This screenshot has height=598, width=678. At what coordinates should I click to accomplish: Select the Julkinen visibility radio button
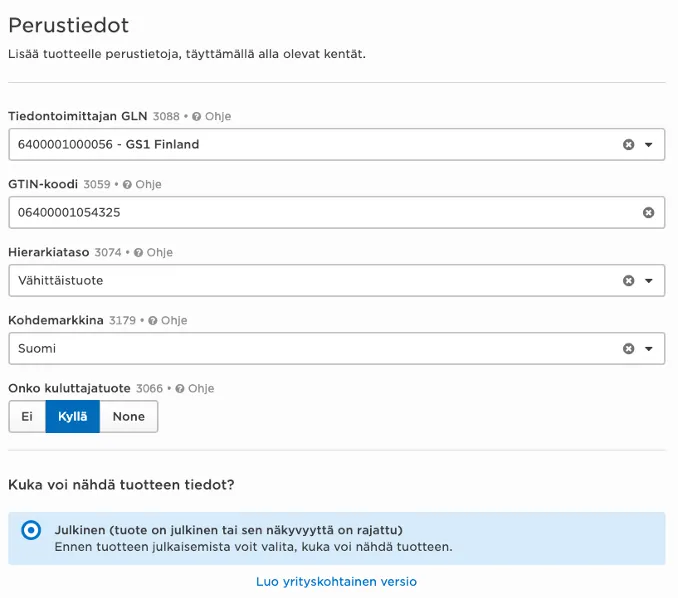coord(31,530)
